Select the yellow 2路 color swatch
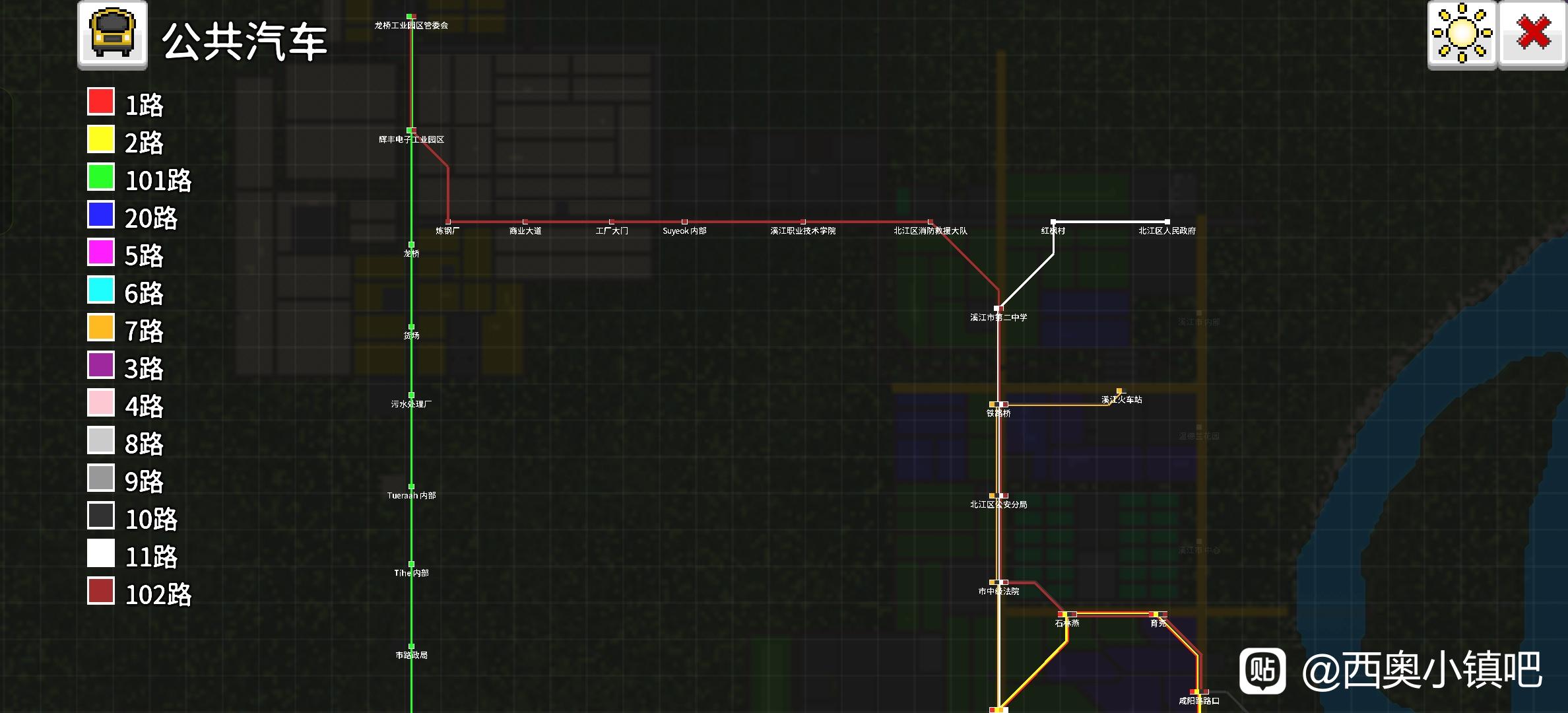Screen dimensions: 1568x713 point(101,139)
